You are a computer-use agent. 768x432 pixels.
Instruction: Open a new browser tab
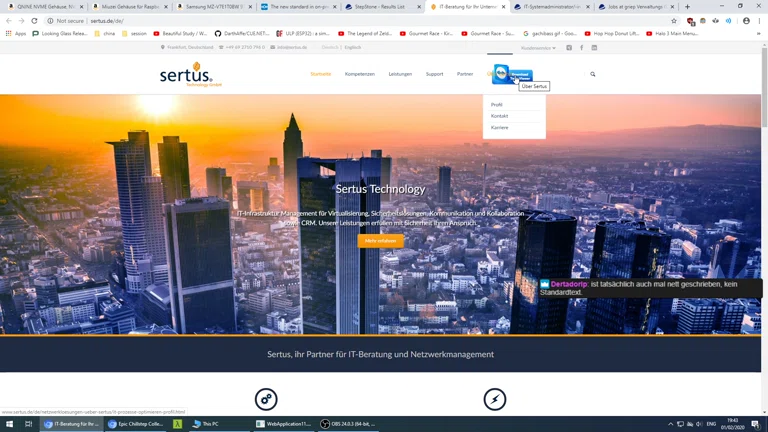click(687, 7)
